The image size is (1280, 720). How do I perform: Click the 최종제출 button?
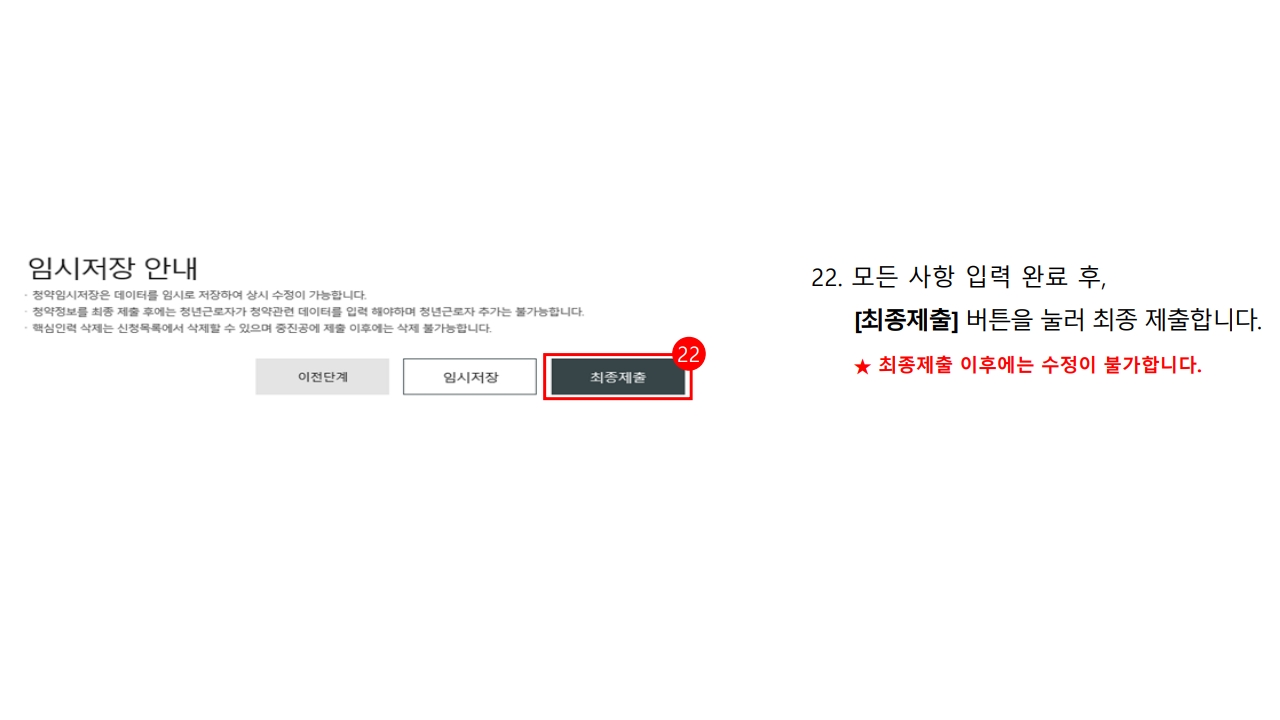[618, 377]
